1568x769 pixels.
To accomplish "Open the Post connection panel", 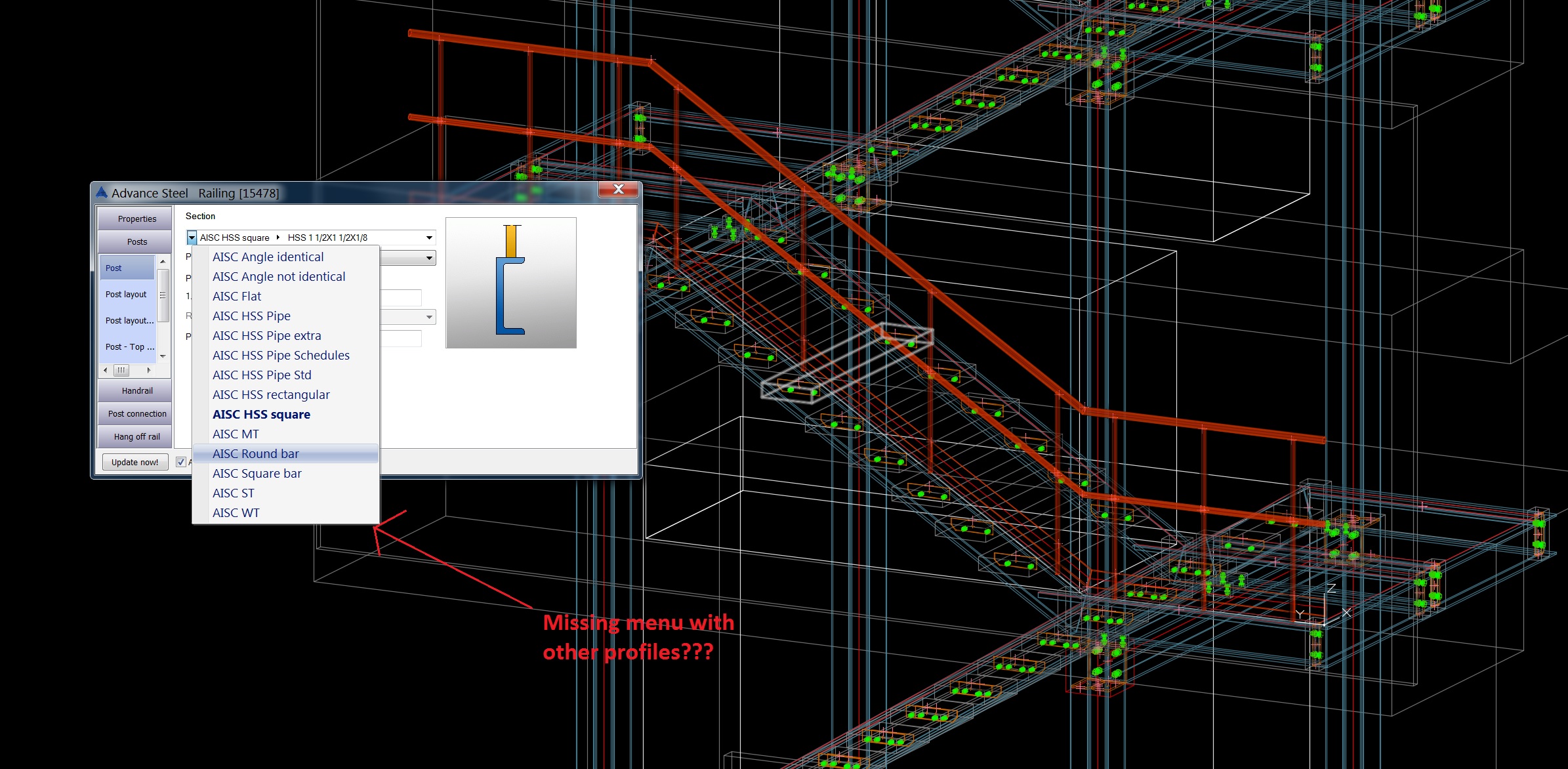I will coord(134,413).
